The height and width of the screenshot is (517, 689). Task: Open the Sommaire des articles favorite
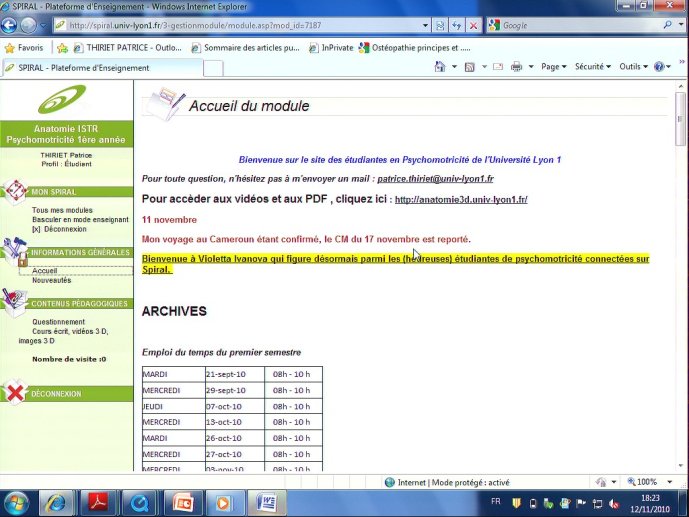246,48
